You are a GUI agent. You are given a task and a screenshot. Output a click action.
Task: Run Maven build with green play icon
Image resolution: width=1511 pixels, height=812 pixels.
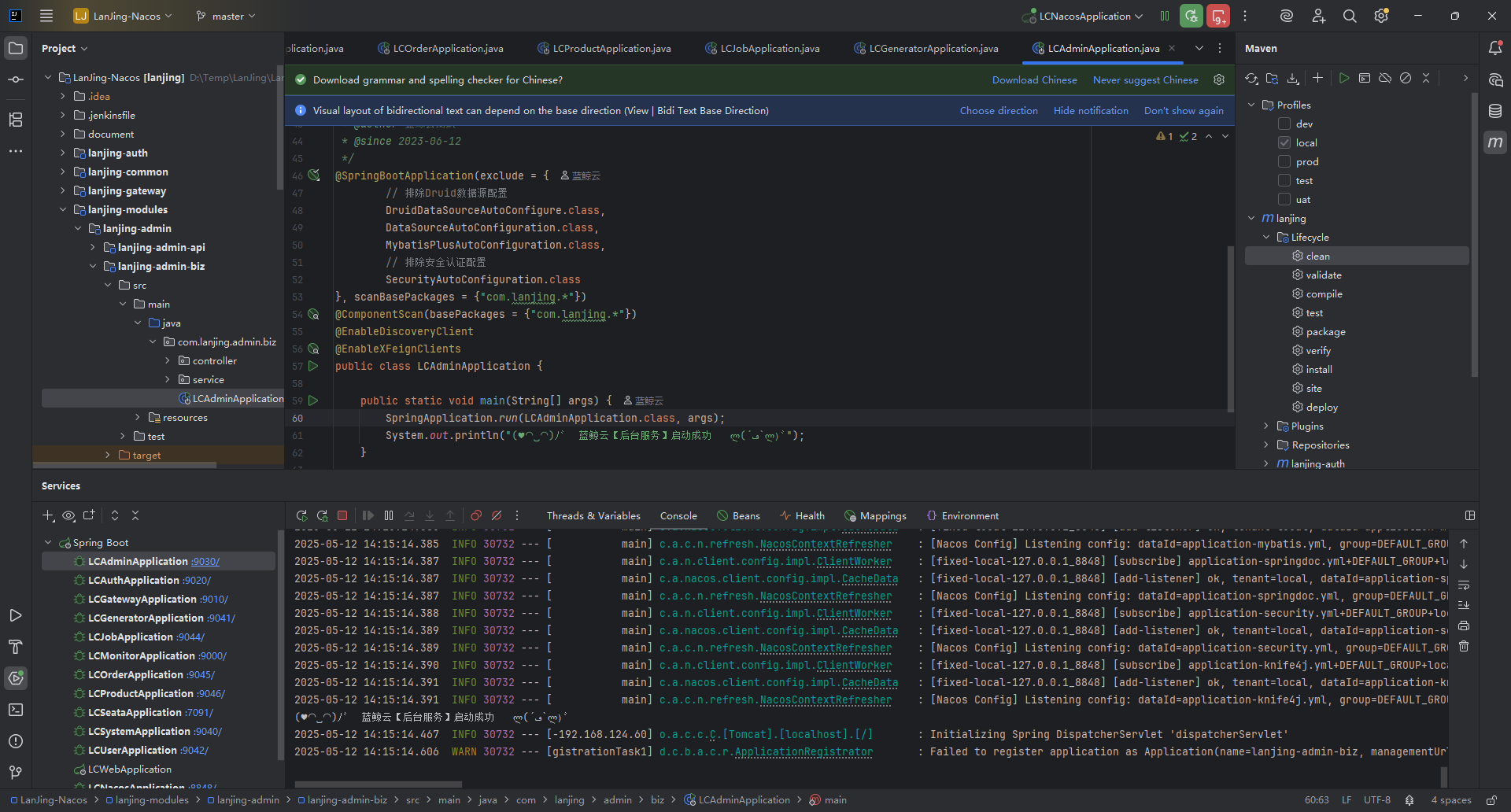click(x=1344, y=78)
